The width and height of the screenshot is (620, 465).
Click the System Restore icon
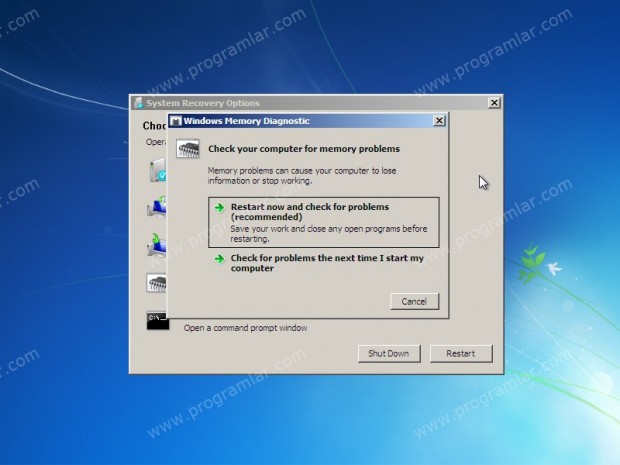157,208
